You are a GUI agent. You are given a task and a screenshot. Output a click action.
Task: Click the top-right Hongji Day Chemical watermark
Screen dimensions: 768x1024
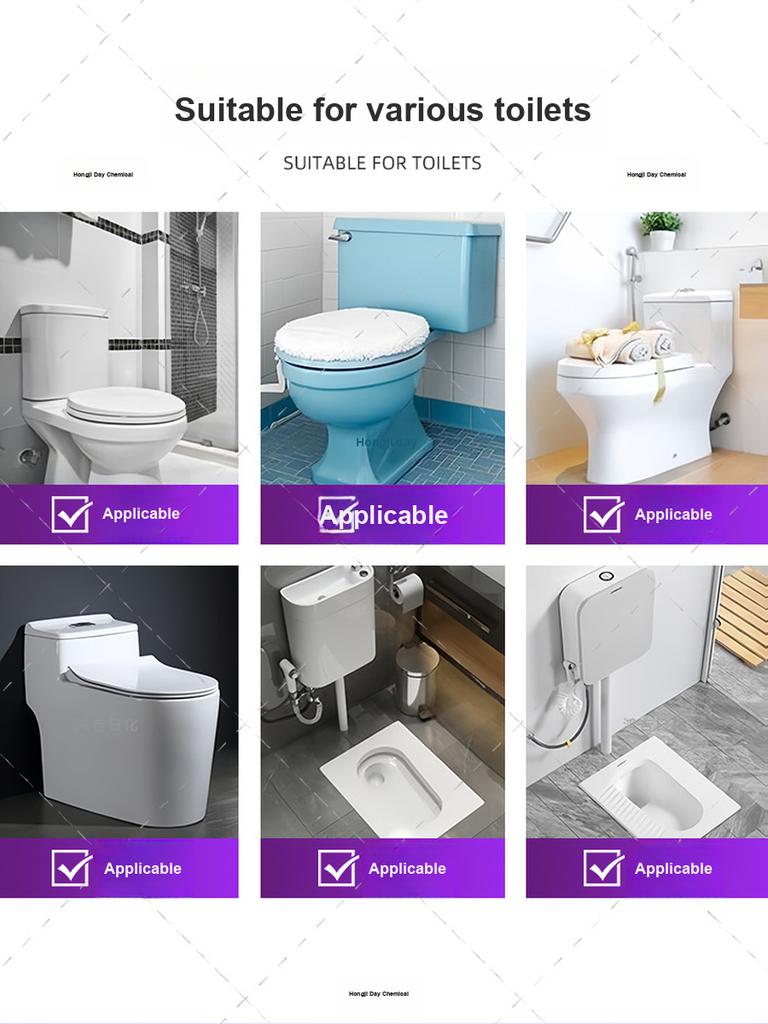[x=656, y=174]
